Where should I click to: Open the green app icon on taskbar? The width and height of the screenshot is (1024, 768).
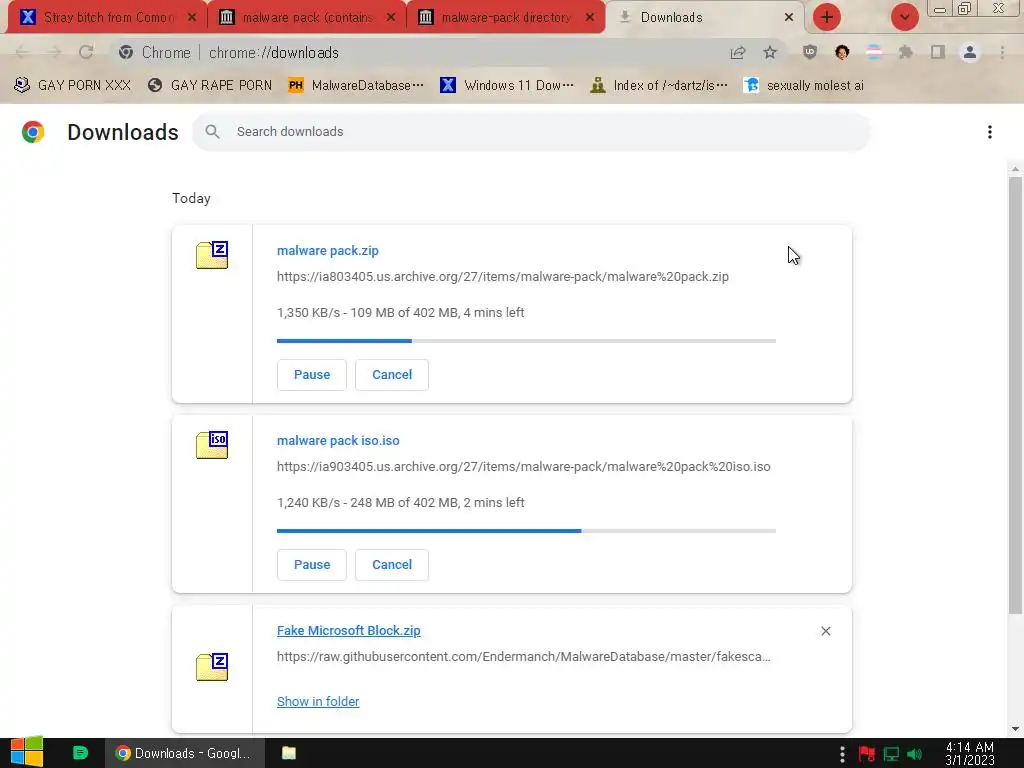click(80, 753)
